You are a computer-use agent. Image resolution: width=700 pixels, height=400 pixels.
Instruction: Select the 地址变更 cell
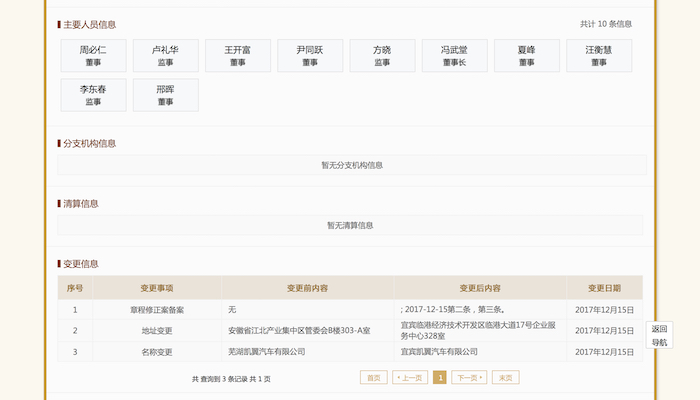click(x=157, y=331)
